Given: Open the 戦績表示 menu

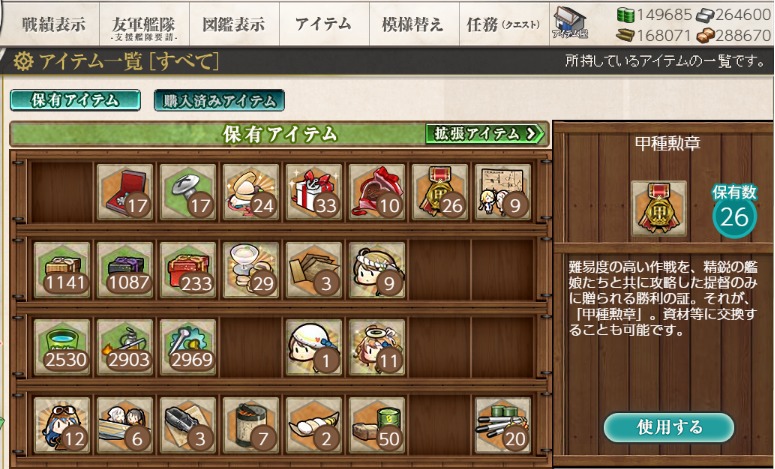Looking at the screenshot, I should point(53,24).
